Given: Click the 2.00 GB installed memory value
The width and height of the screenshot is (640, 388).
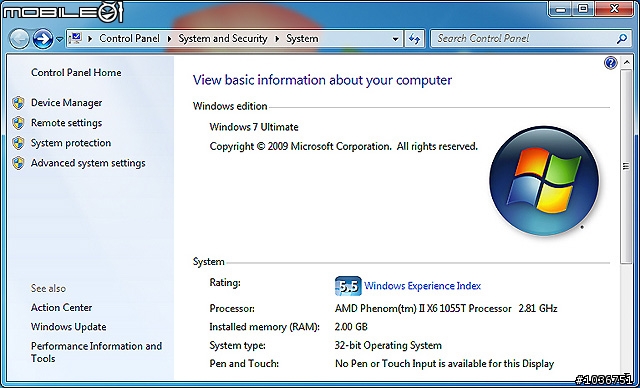Looking at the screenshot, I should 351,327.
